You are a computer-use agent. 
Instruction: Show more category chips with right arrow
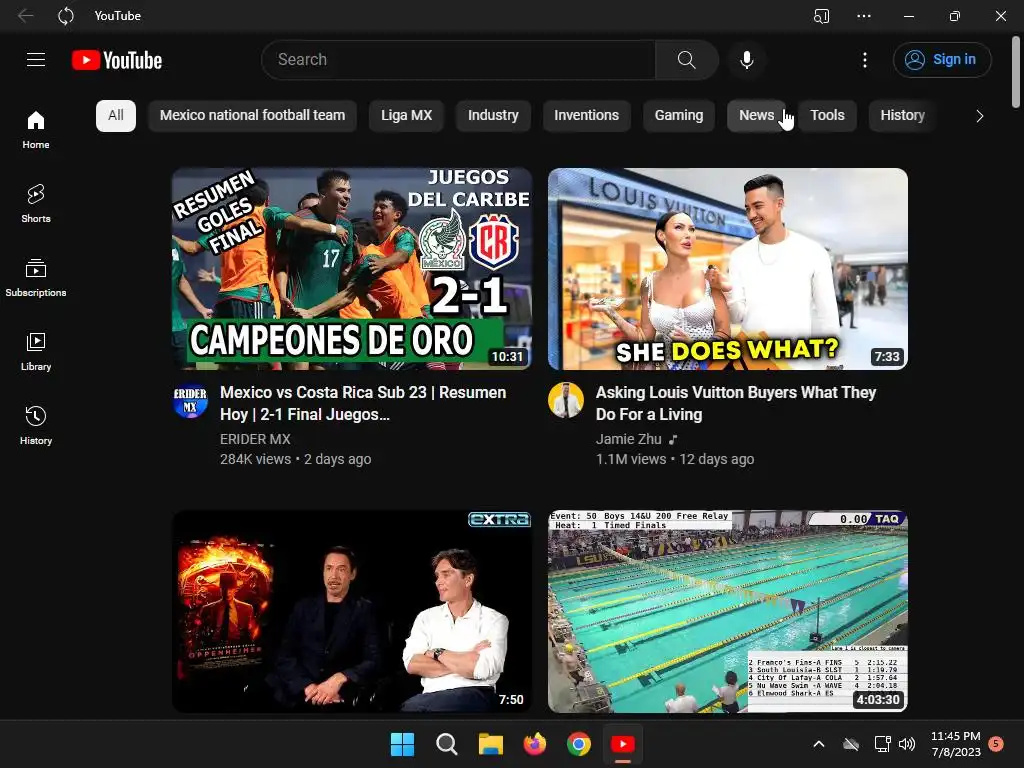[979, 116]
